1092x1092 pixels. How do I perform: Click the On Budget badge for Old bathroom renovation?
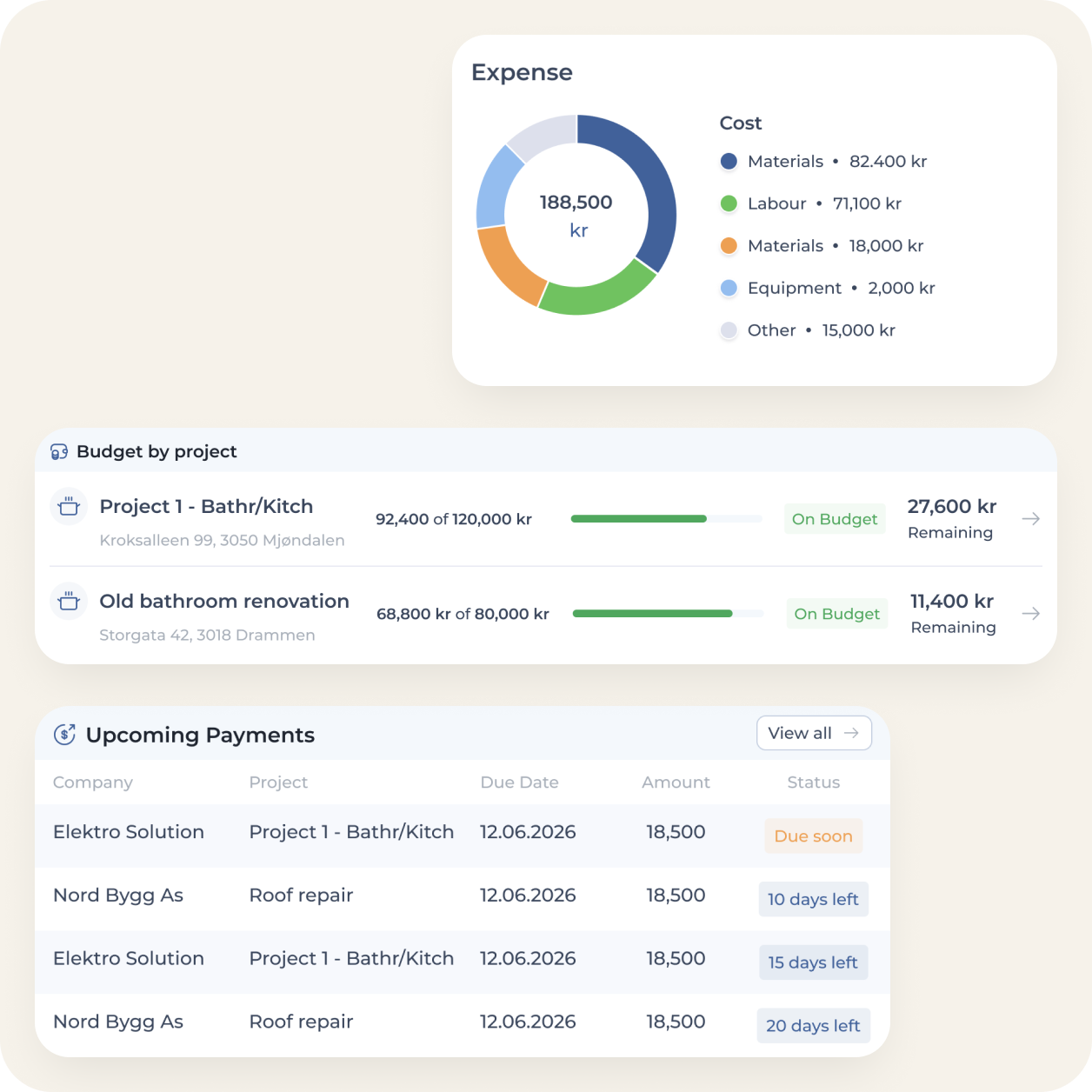(x=836, y=614)
